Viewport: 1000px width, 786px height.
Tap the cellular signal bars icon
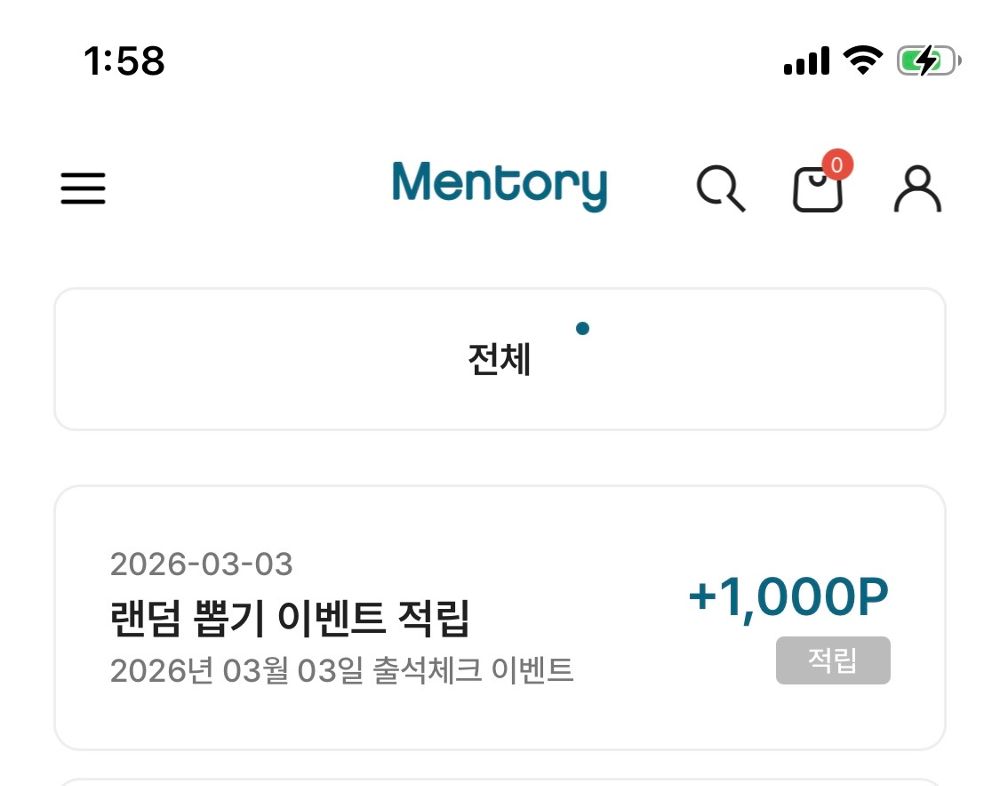click(x=805, y=61)
